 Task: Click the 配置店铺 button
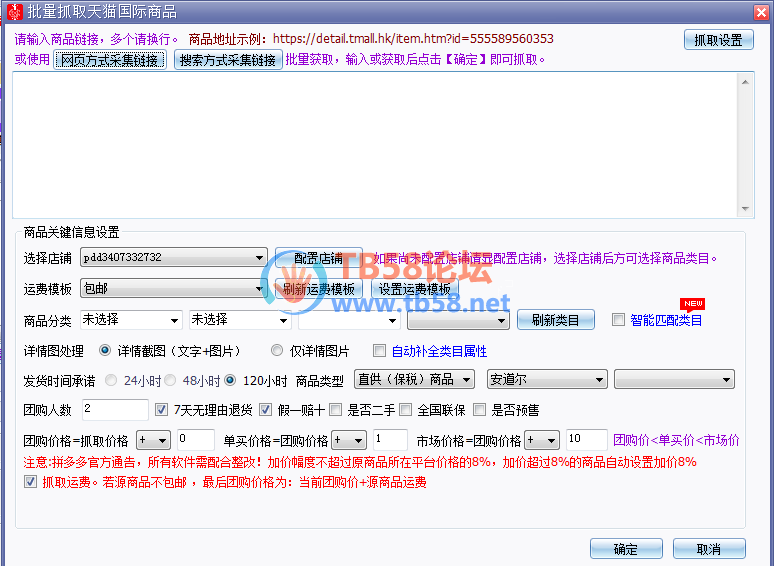[318, 258]
